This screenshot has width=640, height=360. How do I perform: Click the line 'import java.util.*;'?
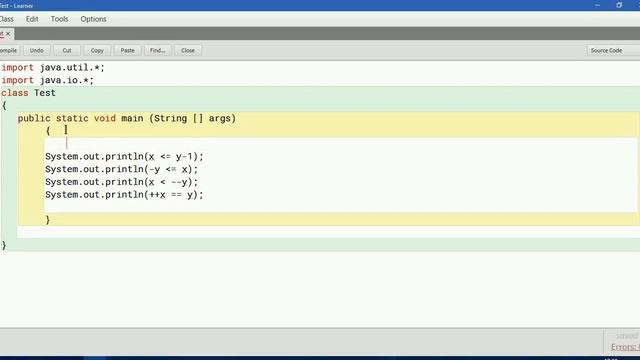(53, 68)
